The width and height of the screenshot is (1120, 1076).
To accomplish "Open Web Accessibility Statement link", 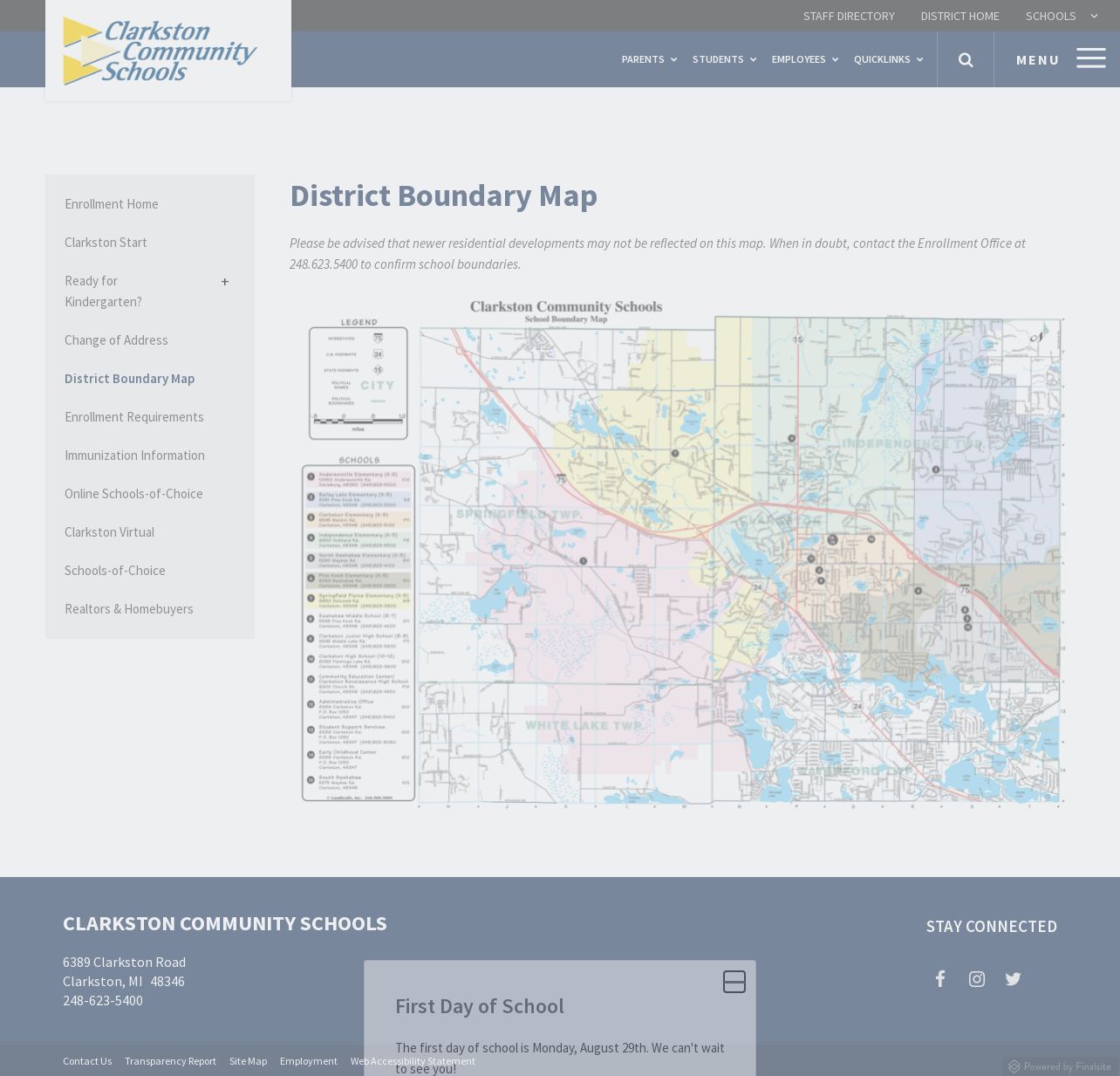I will (413, 1061).
